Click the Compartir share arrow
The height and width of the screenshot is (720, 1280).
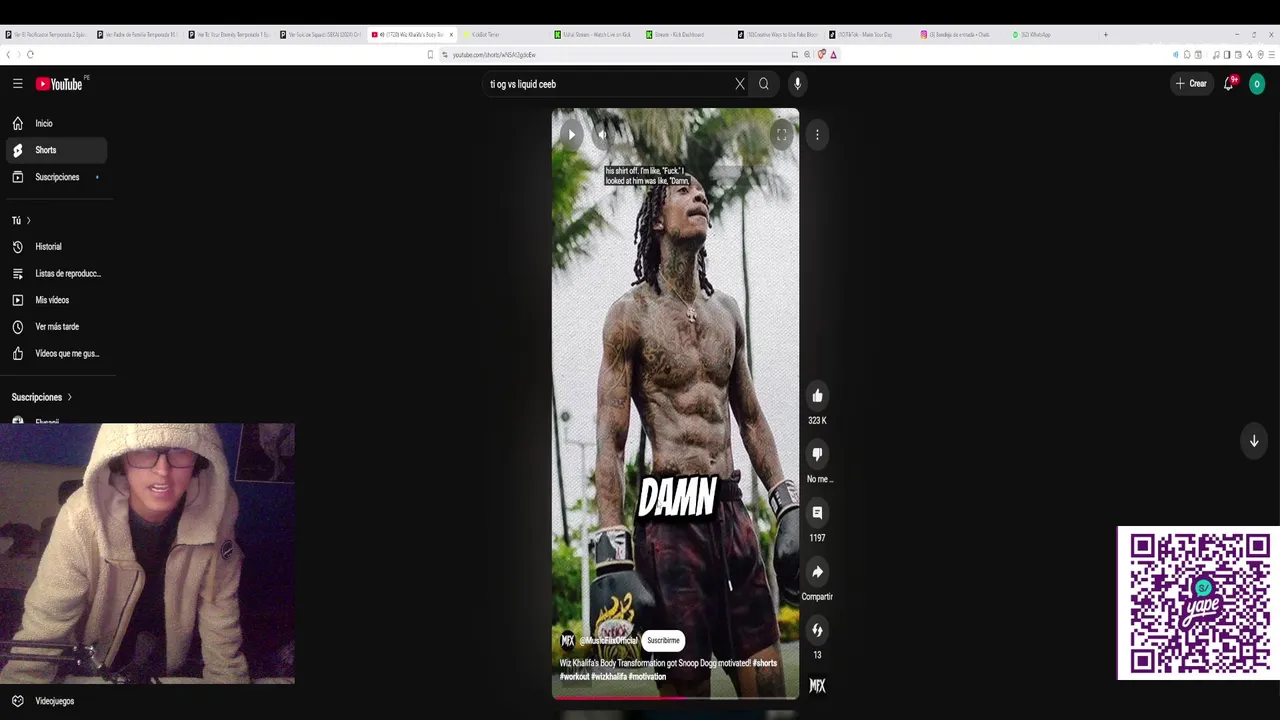817,572
